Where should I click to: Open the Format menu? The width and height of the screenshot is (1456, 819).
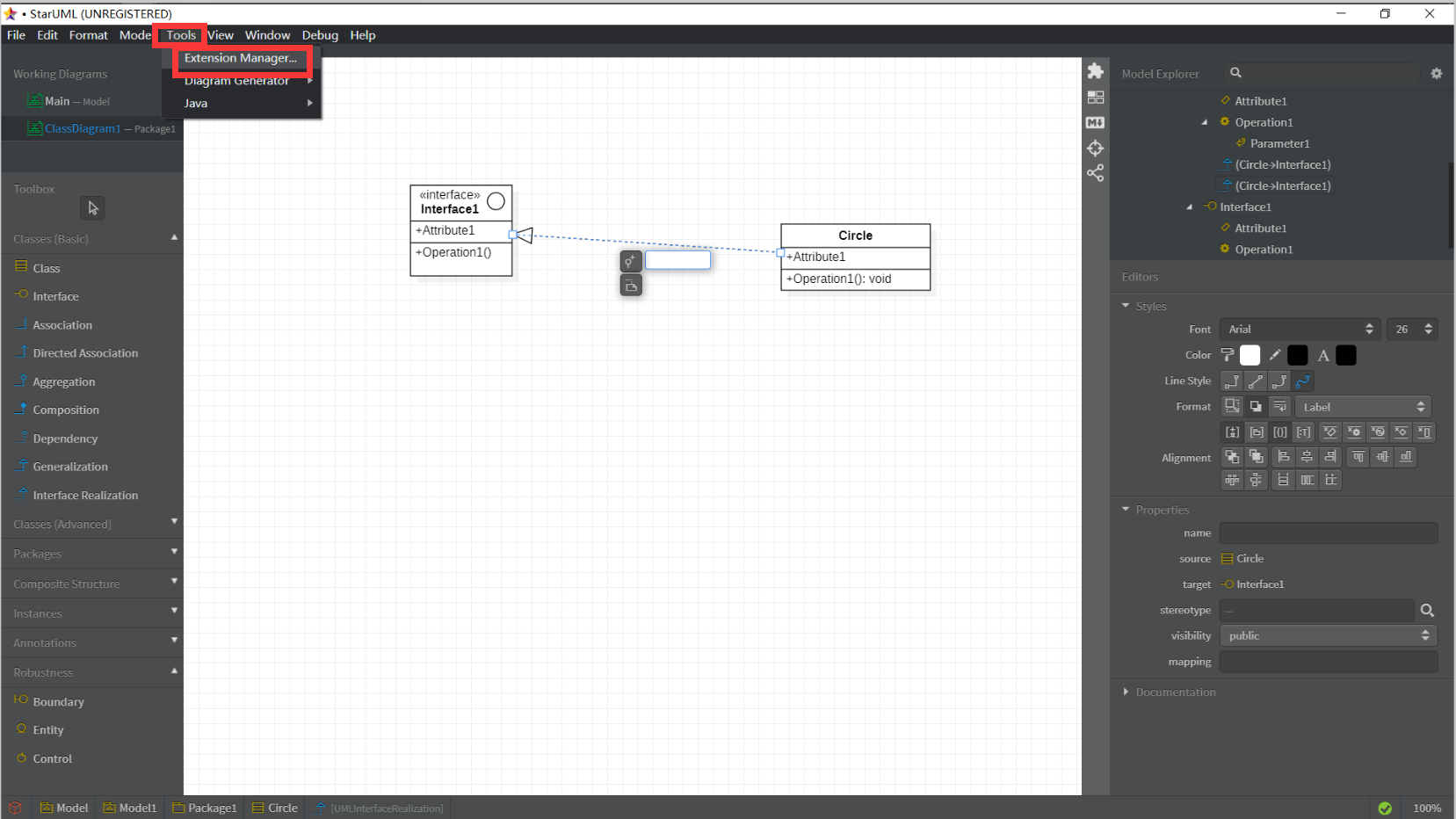(x=88, y=35)
